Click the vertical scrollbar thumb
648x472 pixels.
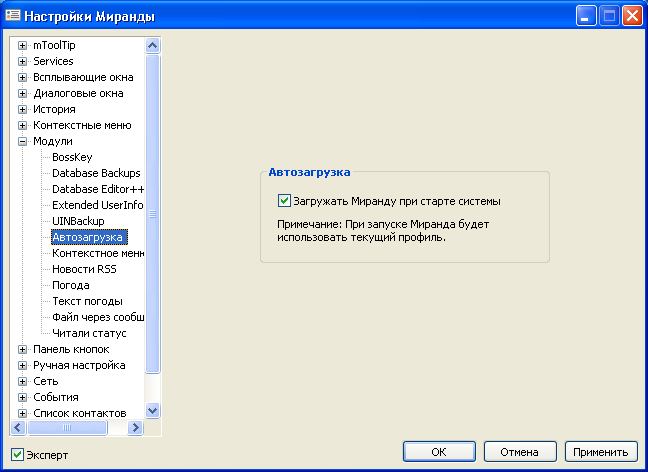click(152, 214)
